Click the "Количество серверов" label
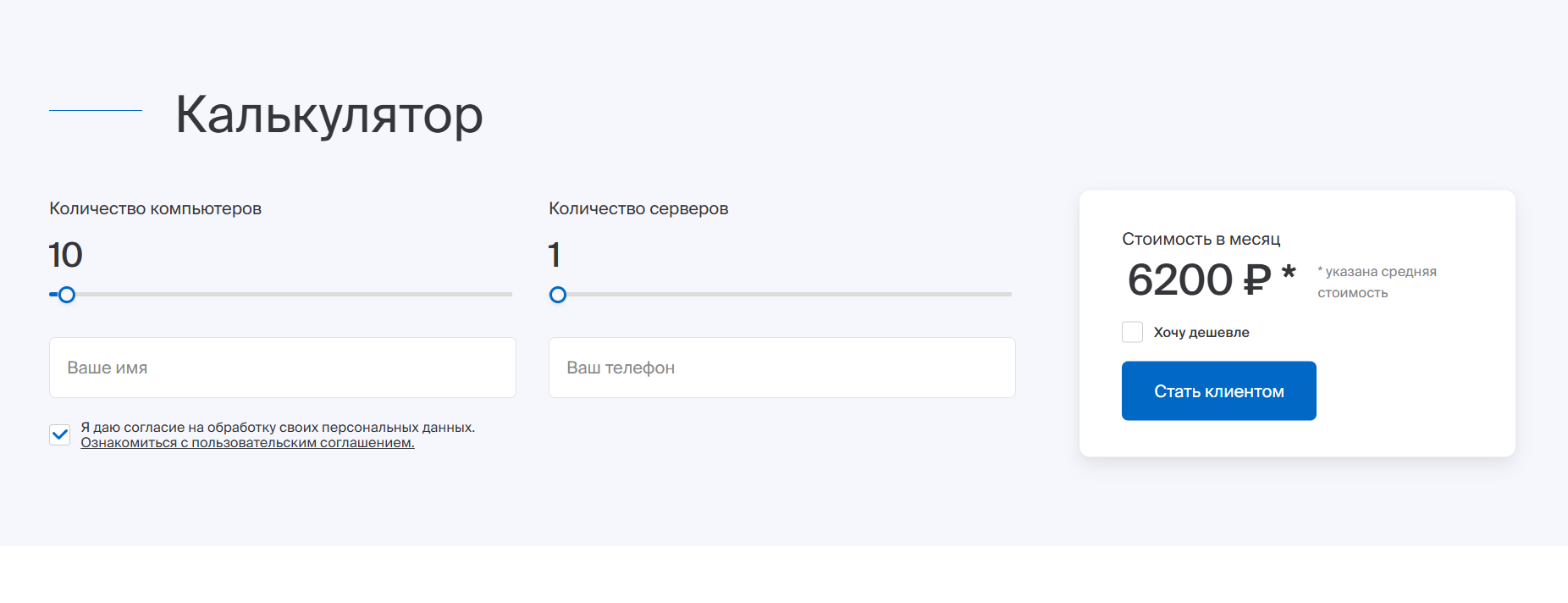Screen dimensions: 1568x603 (638, 208)
